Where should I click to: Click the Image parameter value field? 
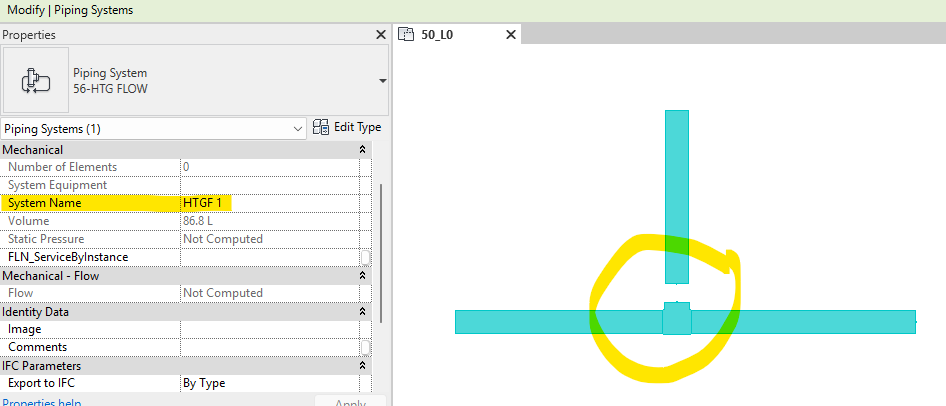(270, 329)
